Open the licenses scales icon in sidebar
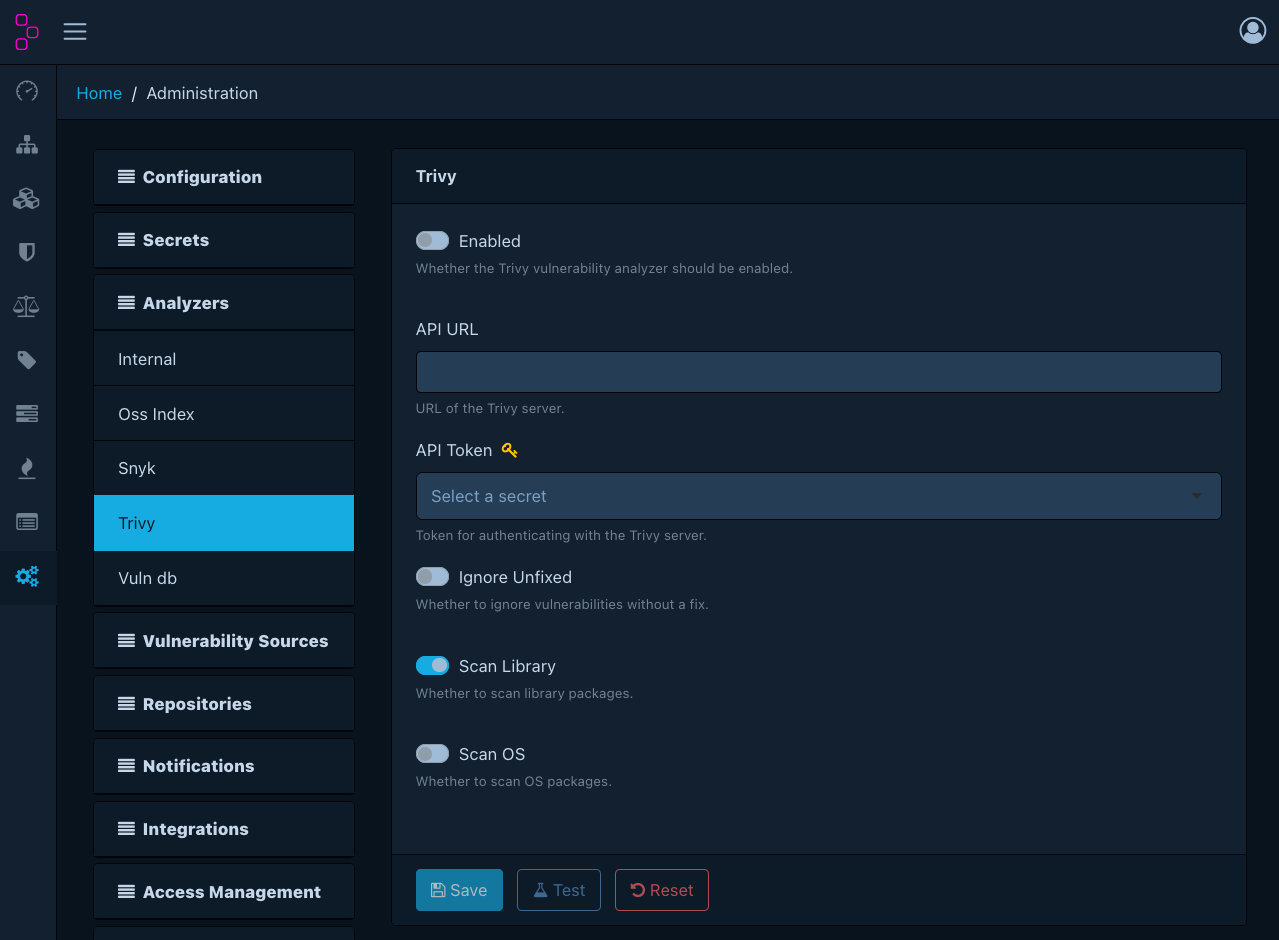The width and height of the screenshot is (1279, 940). (27, 306)
